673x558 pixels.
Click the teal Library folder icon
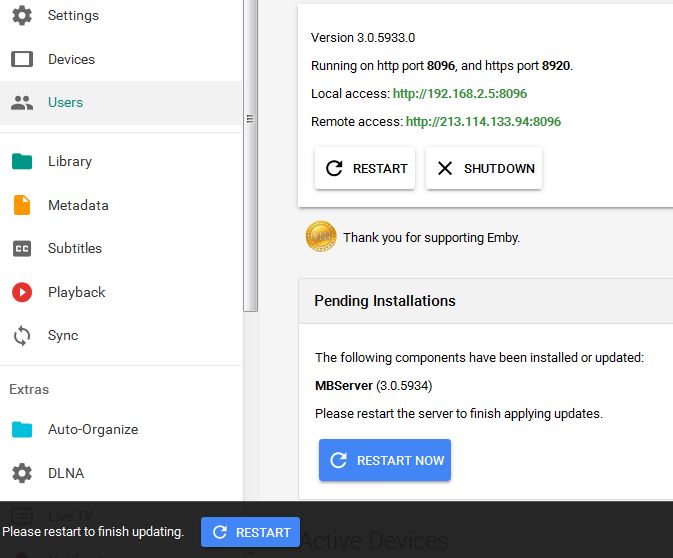[22, 161]
